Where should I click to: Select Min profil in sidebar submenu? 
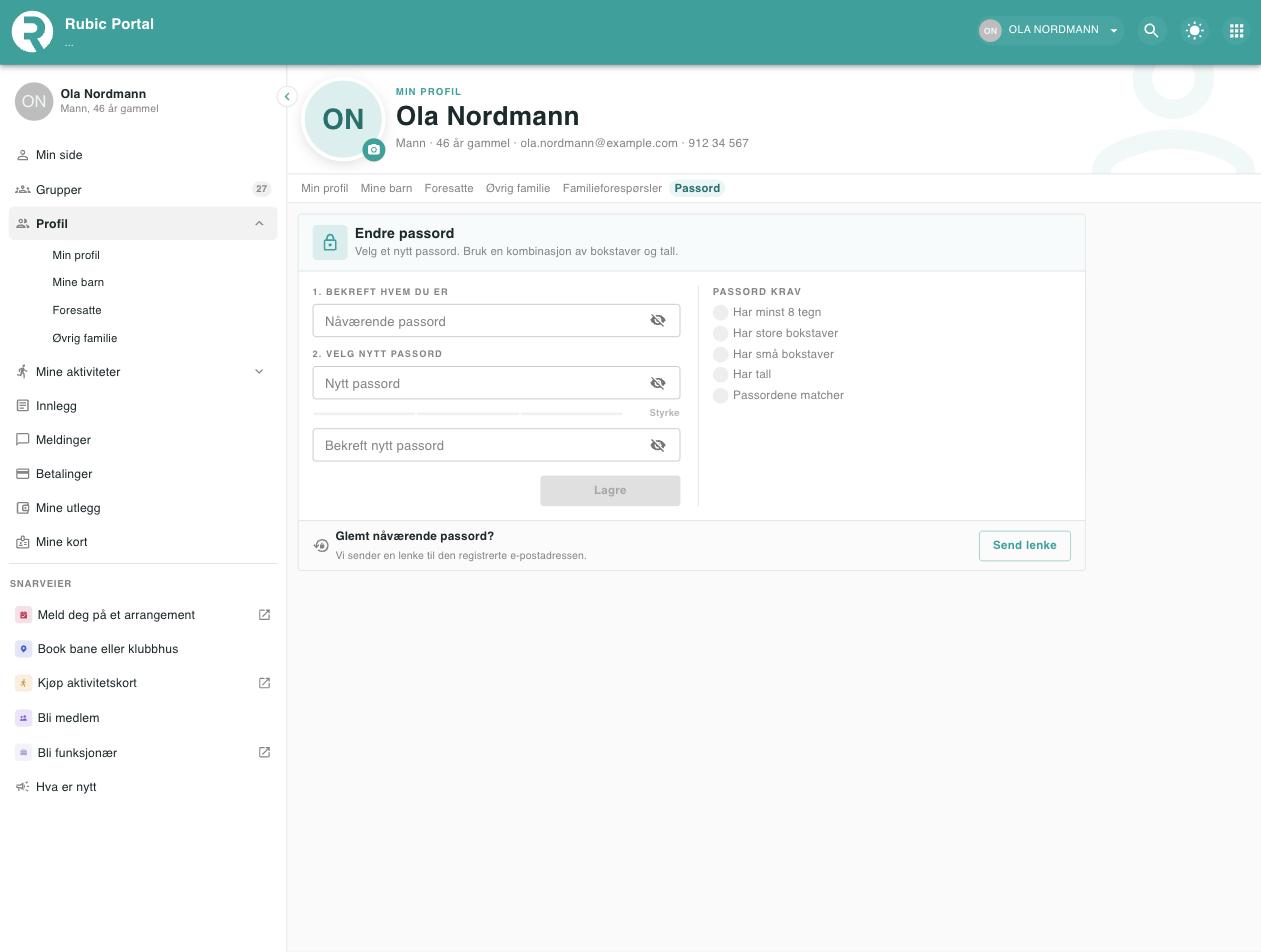click(76, 255)
